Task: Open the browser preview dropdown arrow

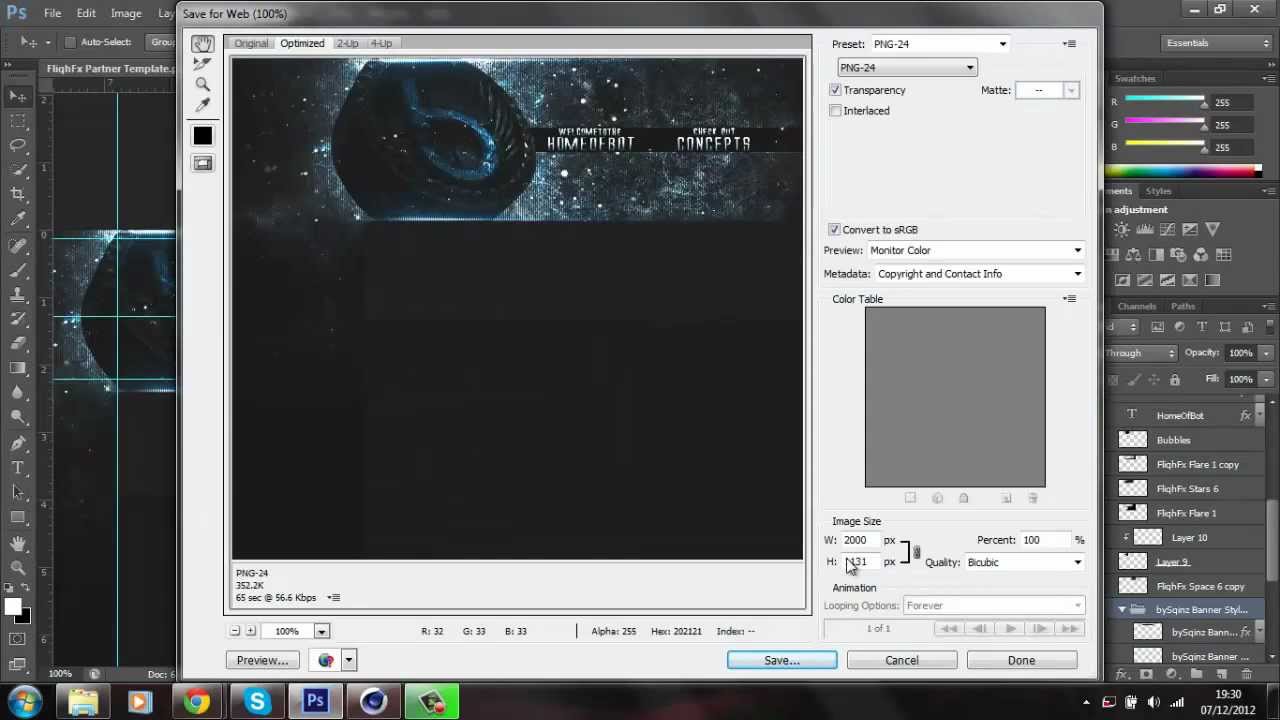Action: pos(348,660)
